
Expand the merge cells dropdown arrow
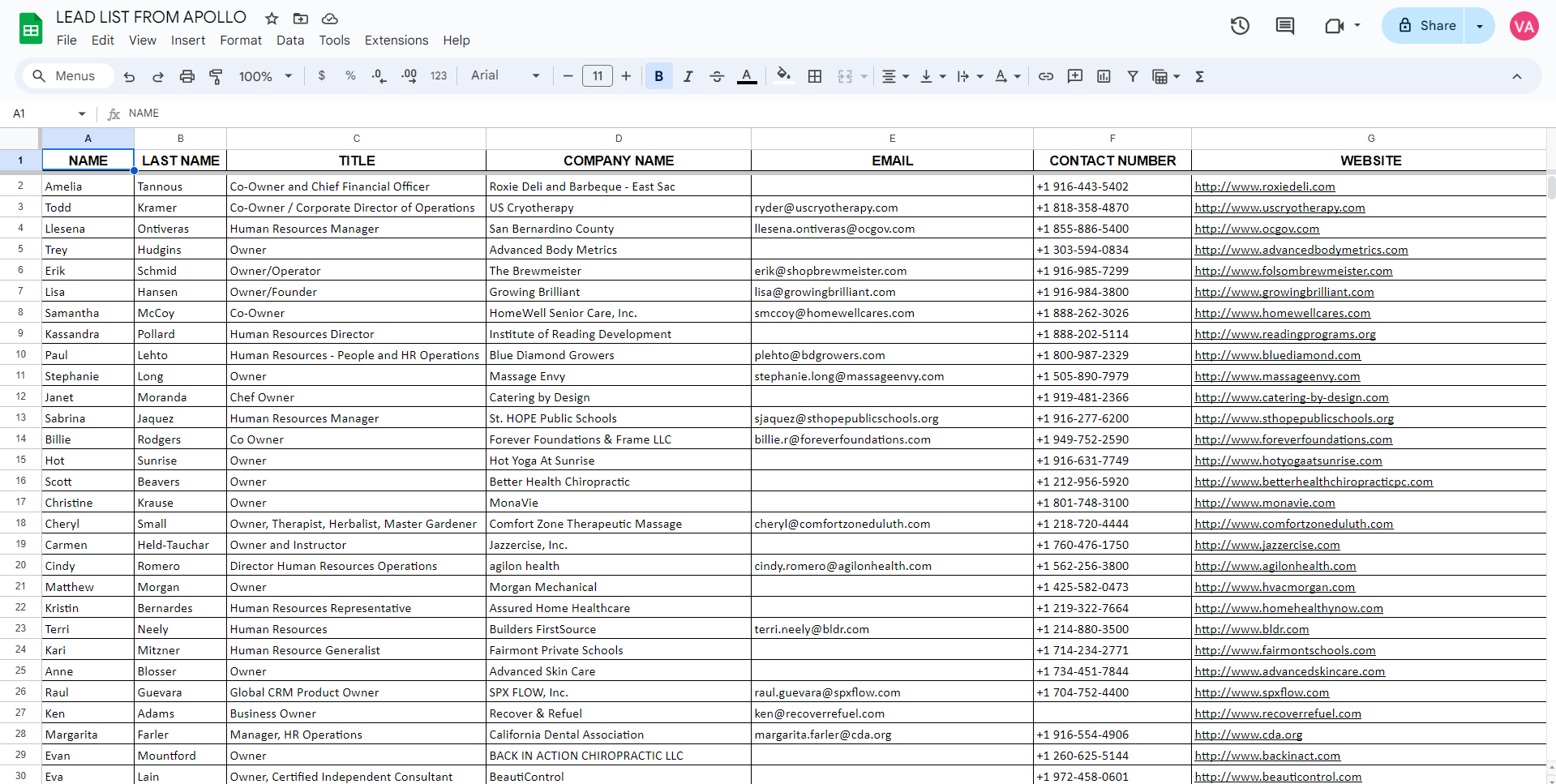click(x=864, y=76)
